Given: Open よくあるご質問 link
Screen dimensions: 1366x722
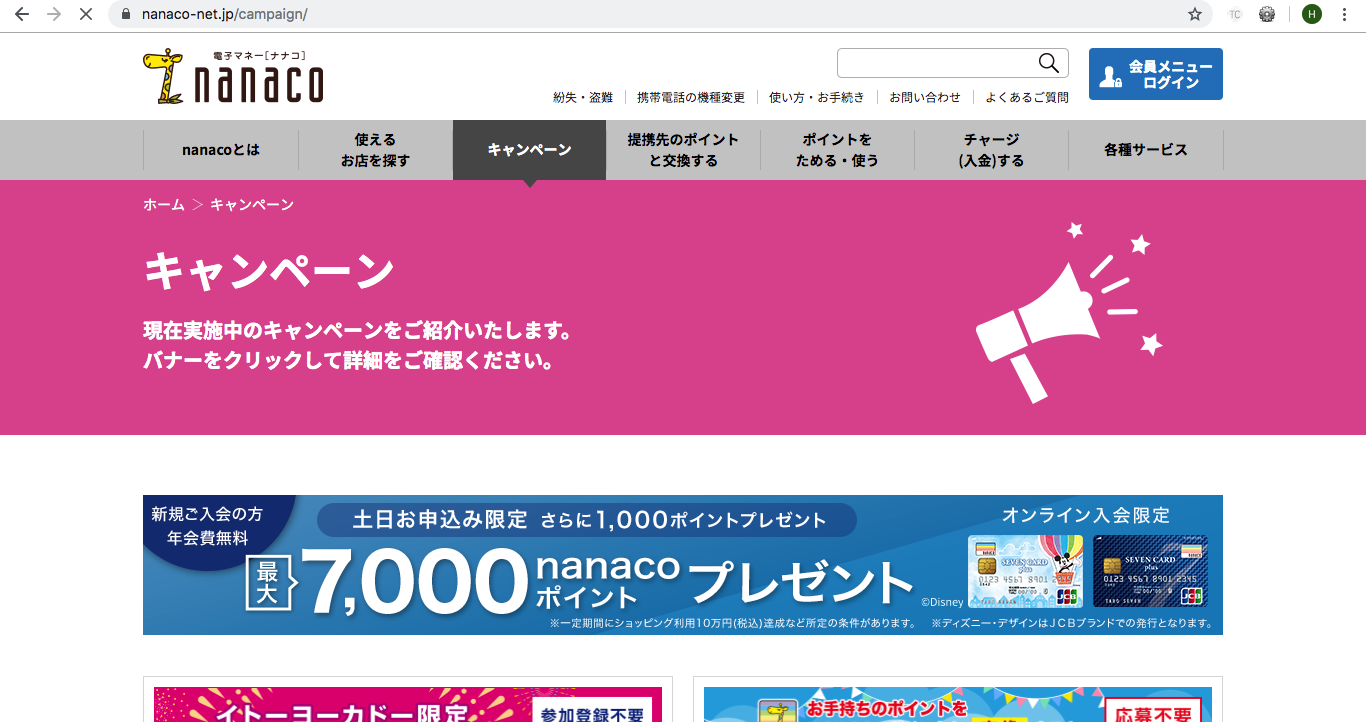Looking at the screenshot, I should [x=1027, y=97].
